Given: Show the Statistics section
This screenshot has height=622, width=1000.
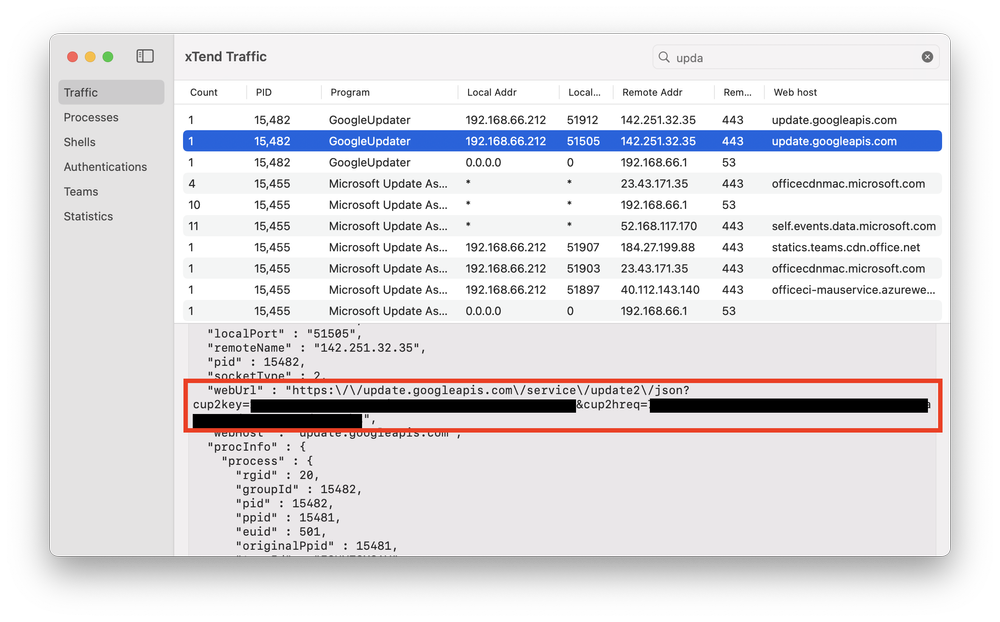Looking at the screenshot, I should pos(88,216).
